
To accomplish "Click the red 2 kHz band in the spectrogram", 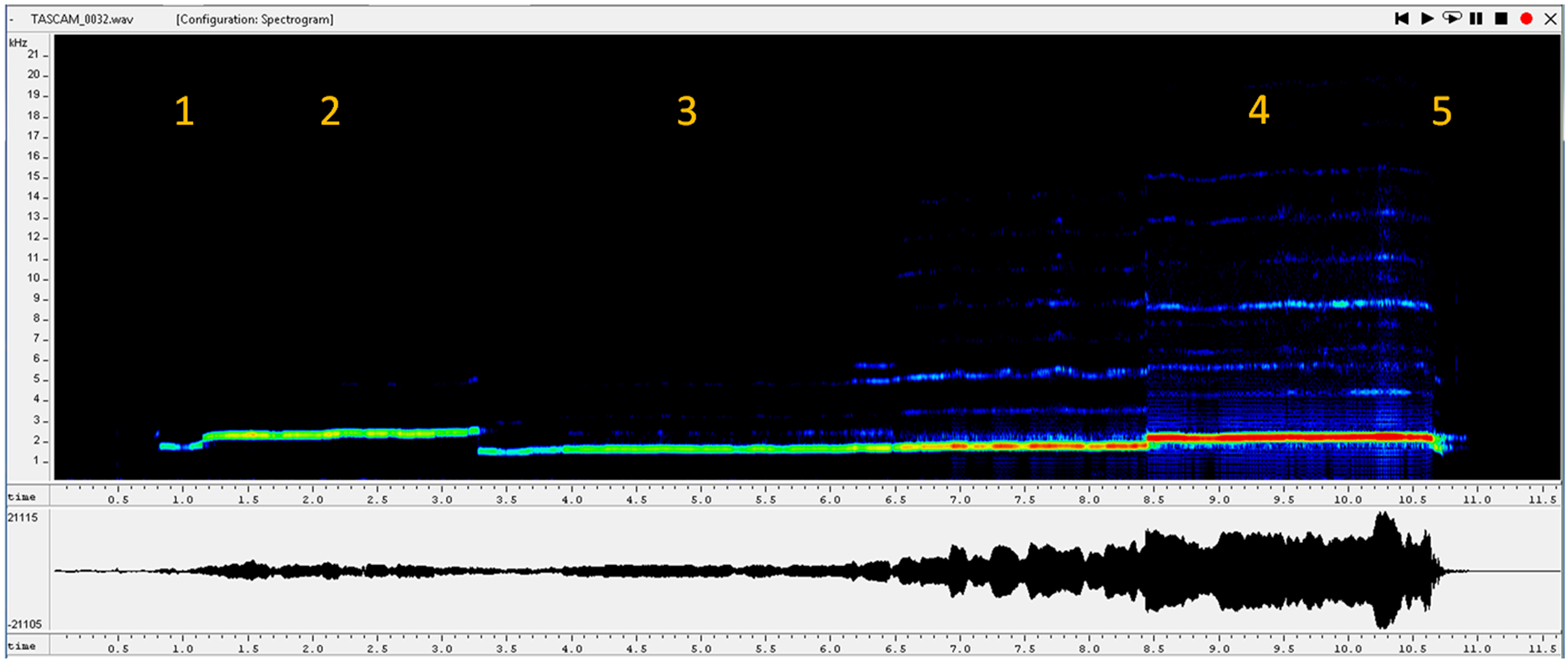I will click(x=1289, y=437).
